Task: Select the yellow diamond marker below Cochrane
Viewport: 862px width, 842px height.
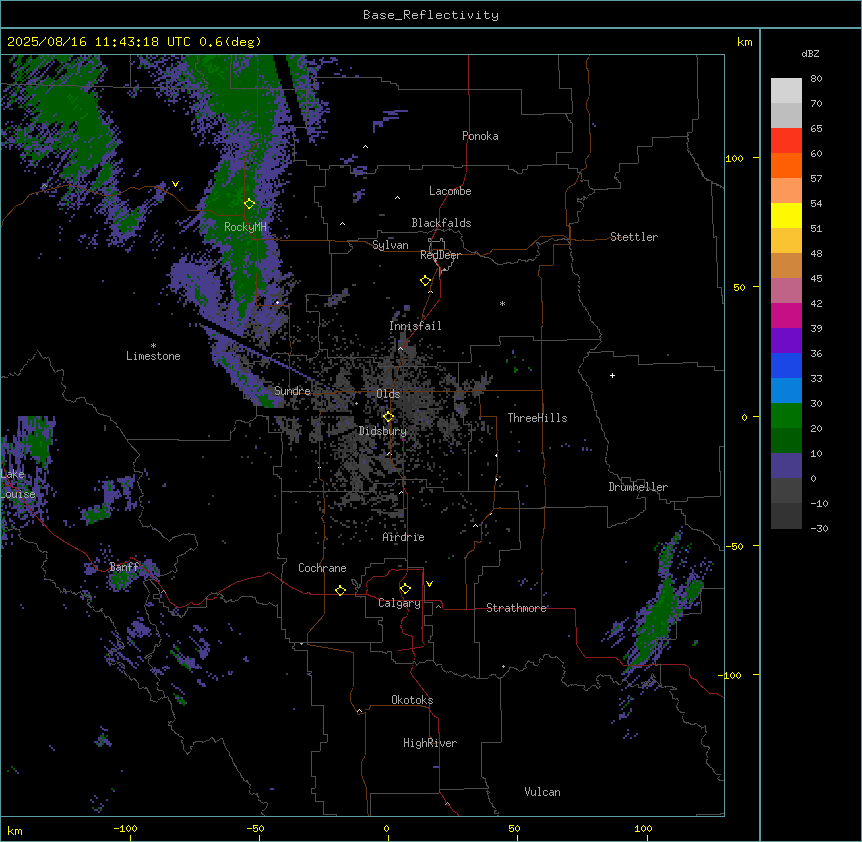Action: point(340,590)
